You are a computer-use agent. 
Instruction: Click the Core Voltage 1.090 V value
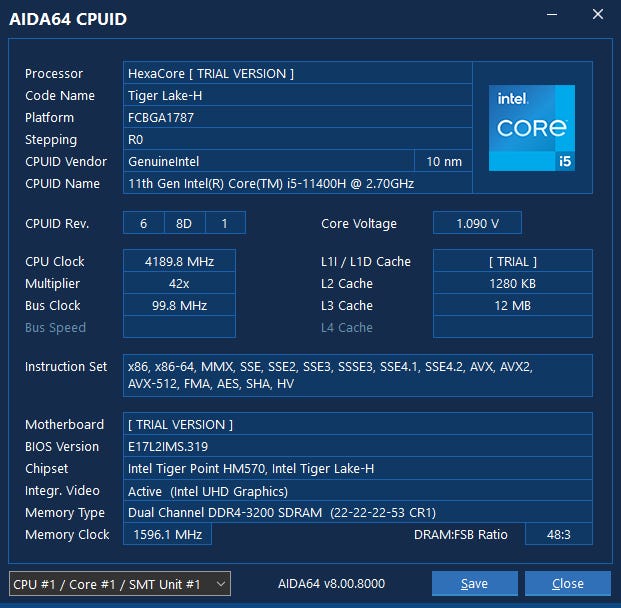pyautogui.click(x=477, y=223)
